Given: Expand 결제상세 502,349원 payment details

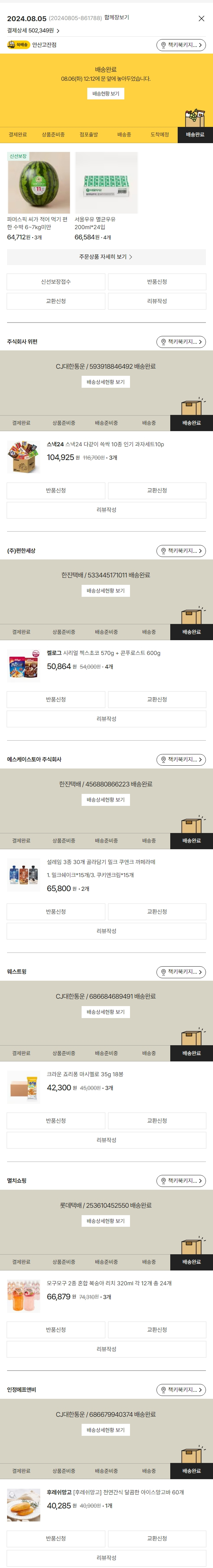Looking at the screenshot, I should (34, 30).
